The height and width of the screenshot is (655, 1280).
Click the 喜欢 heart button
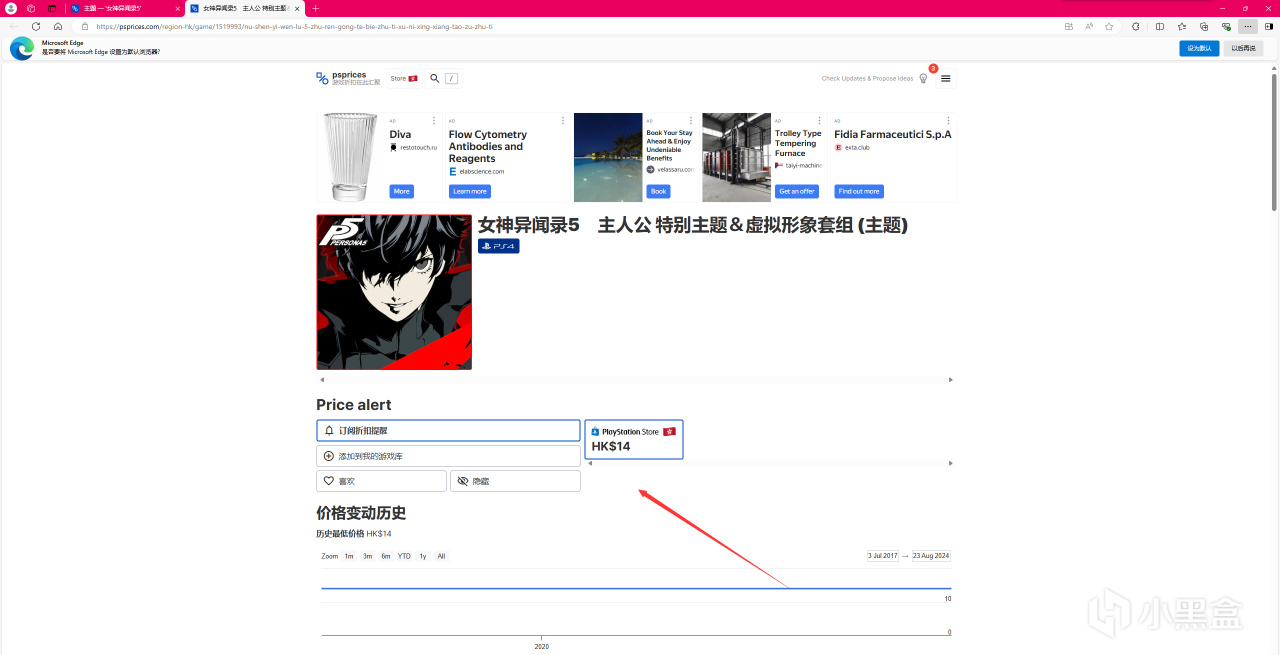pyautogui.click(x=381, y=481)
